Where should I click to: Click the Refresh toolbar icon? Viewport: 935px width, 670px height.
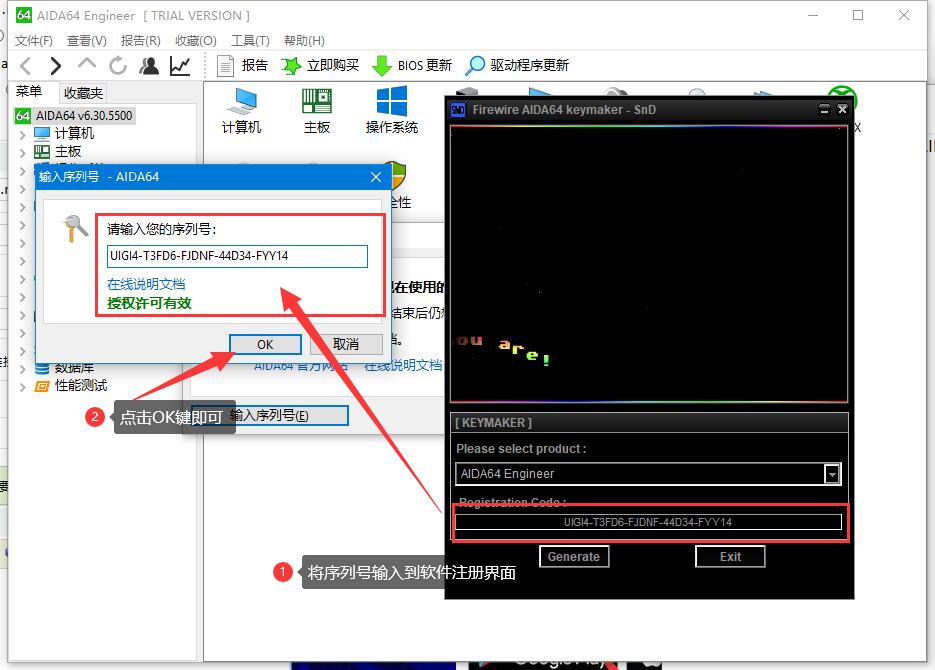coord(118,66)
